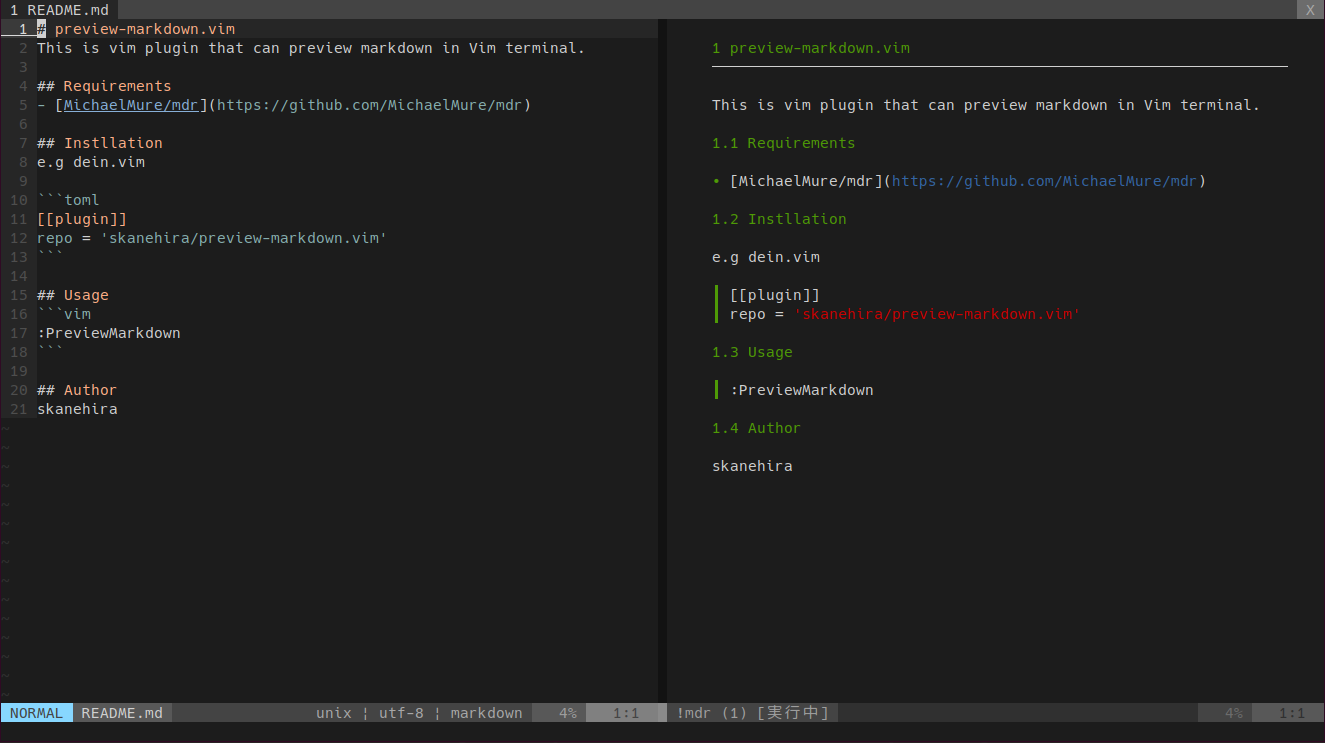Click the rendered description sentence in the preview pane

point(986,105)
